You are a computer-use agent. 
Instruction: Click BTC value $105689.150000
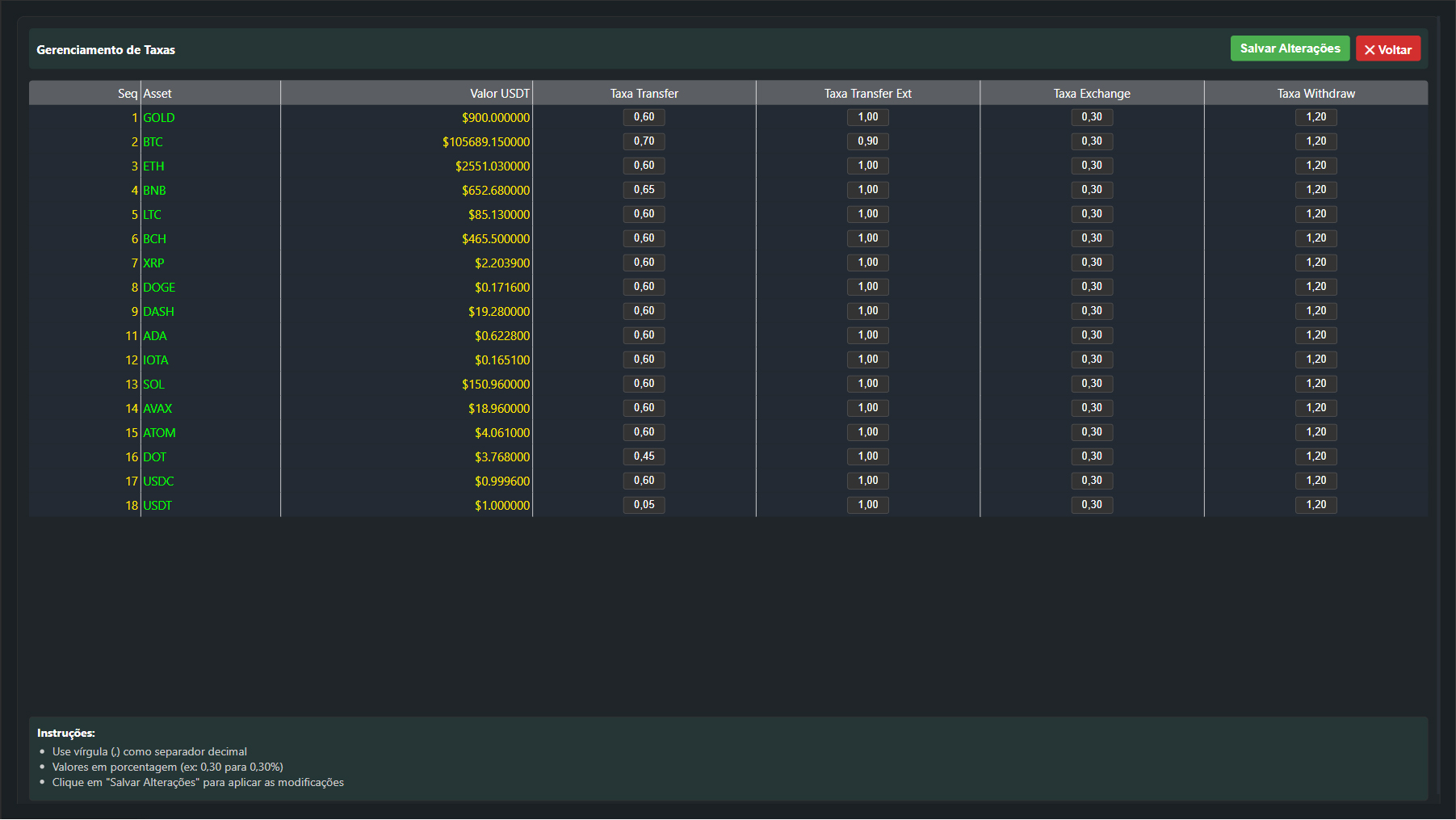(x=486, y=142)
